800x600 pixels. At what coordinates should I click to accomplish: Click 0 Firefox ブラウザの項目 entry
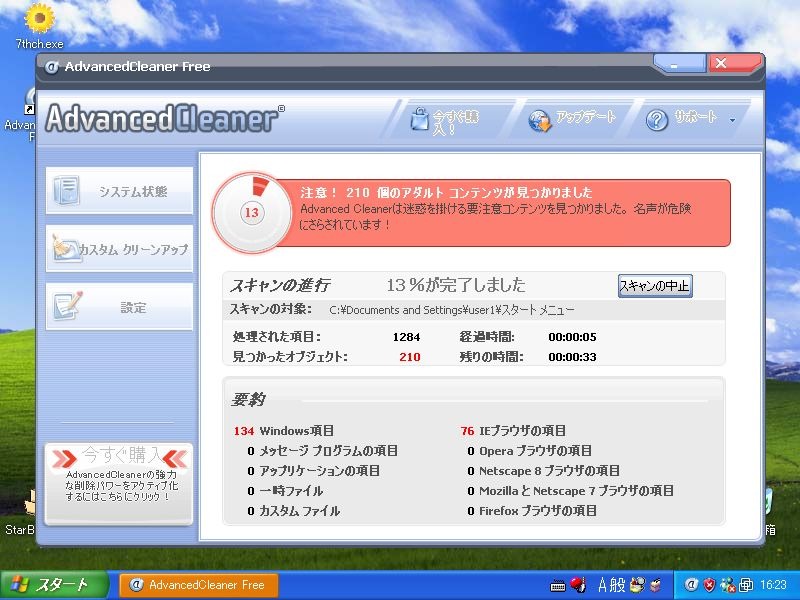532,511
